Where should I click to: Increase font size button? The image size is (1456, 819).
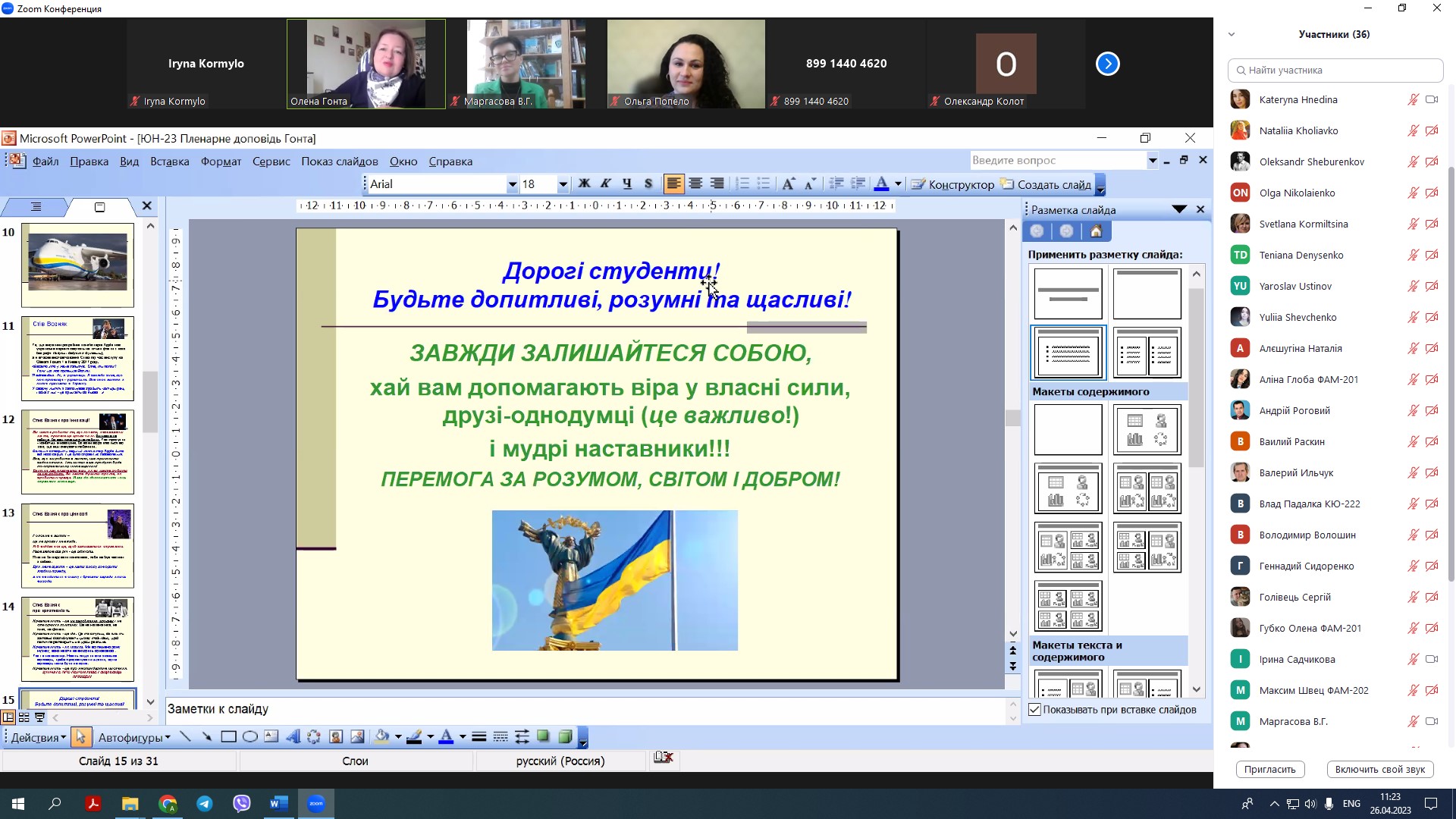(789, 184)
